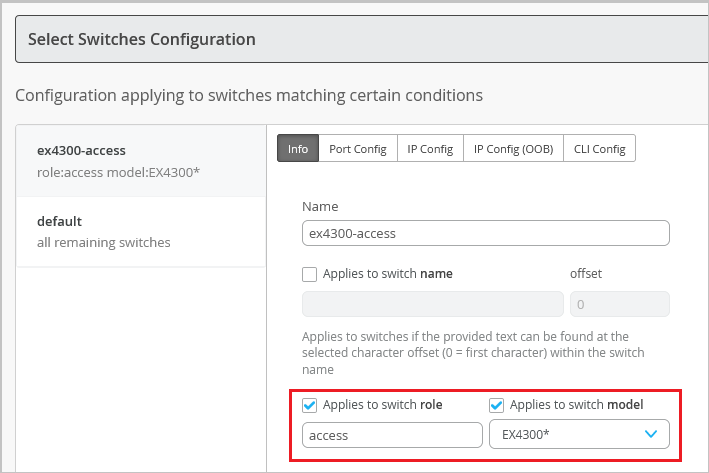This screenshot has width=709, height=473.
Task: Uncheck the Applies to switch role checkbox
Action: 310,405
